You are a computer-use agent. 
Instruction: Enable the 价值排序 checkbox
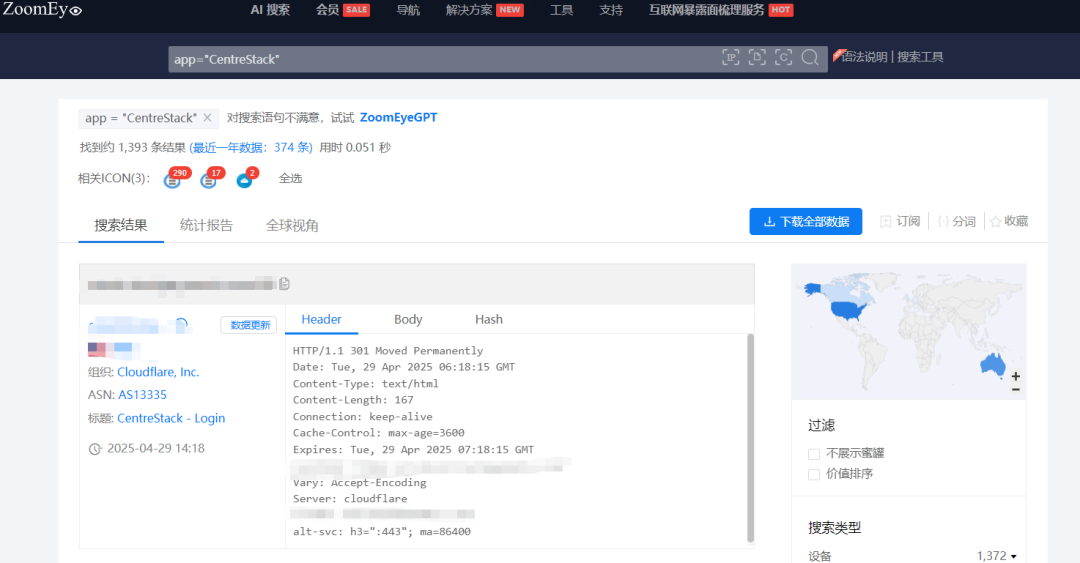[x=814, y=474]
